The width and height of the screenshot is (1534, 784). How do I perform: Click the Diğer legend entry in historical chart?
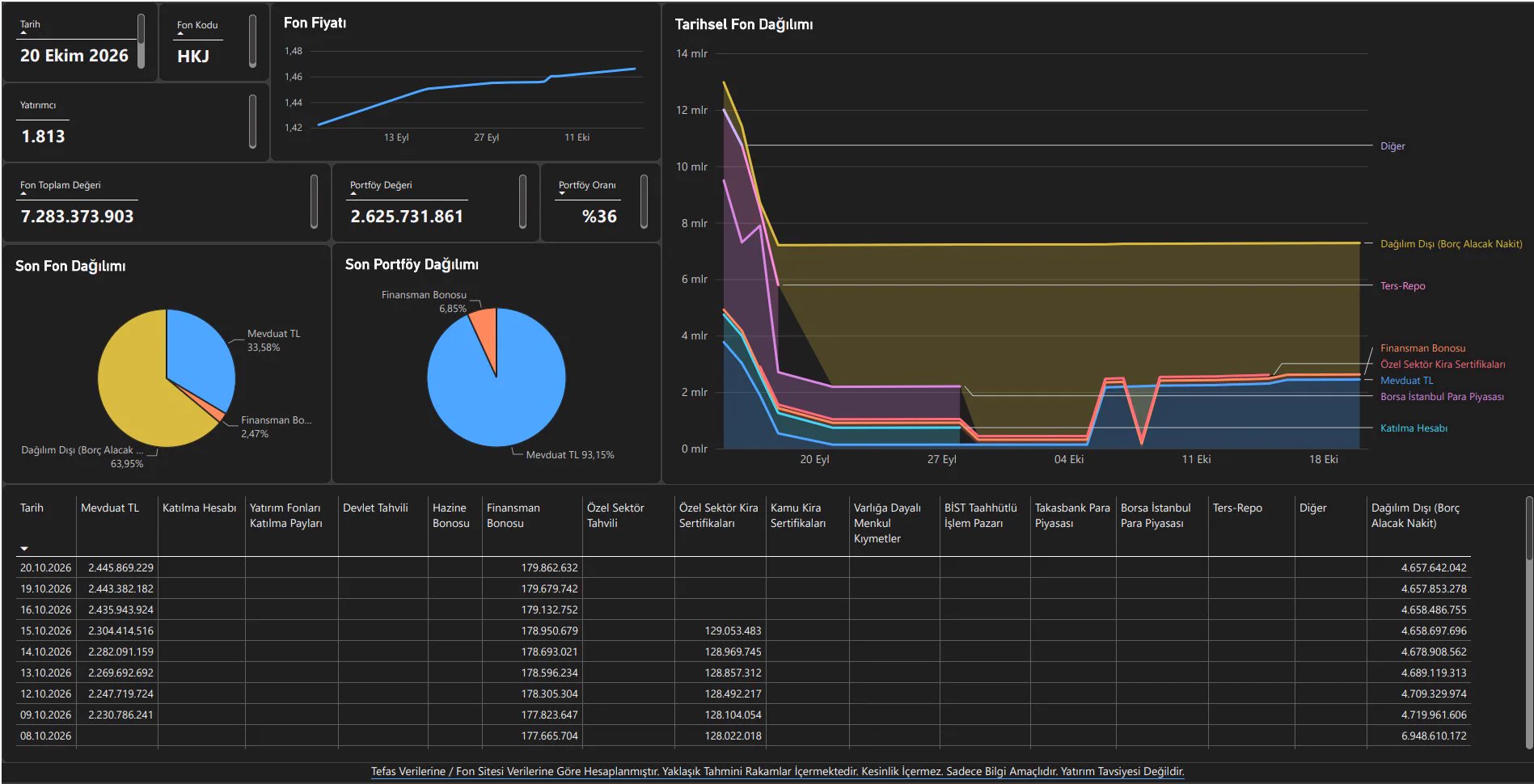[x=1392, y=146]
